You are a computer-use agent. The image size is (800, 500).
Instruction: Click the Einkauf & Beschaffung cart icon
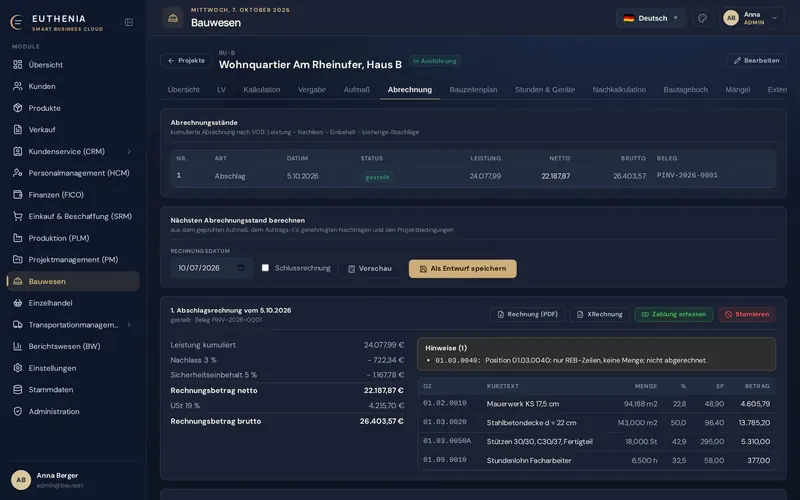tap(18, 216)
